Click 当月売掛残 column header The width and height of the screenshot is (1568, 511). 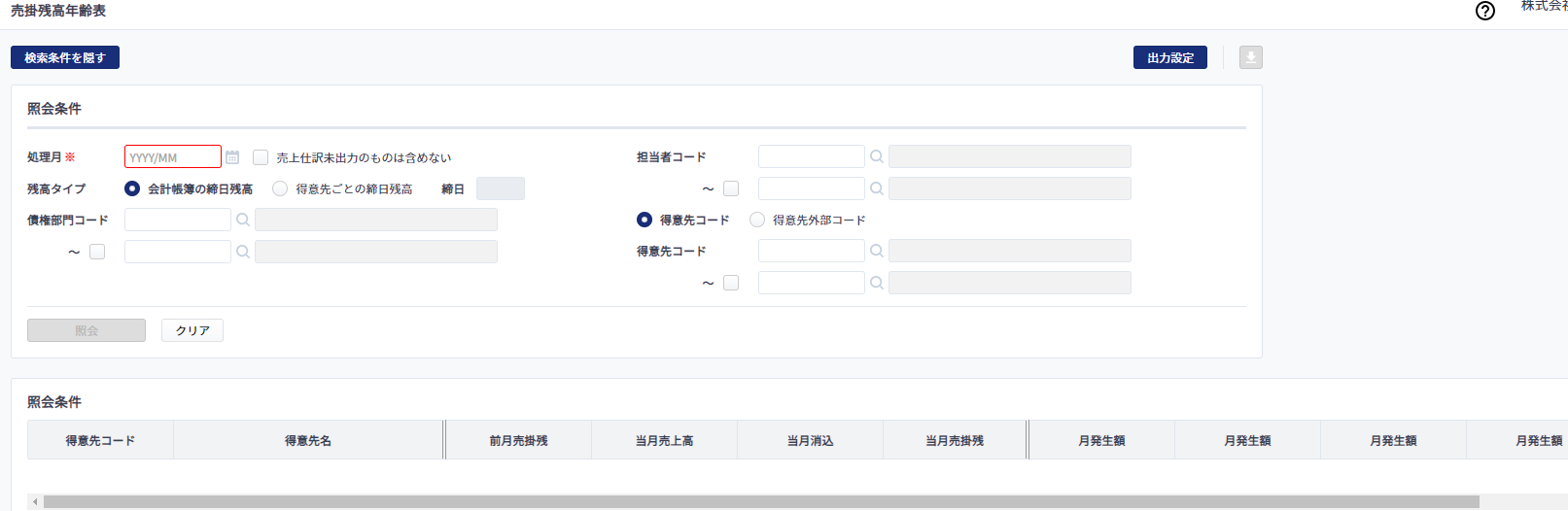point(955,440)
